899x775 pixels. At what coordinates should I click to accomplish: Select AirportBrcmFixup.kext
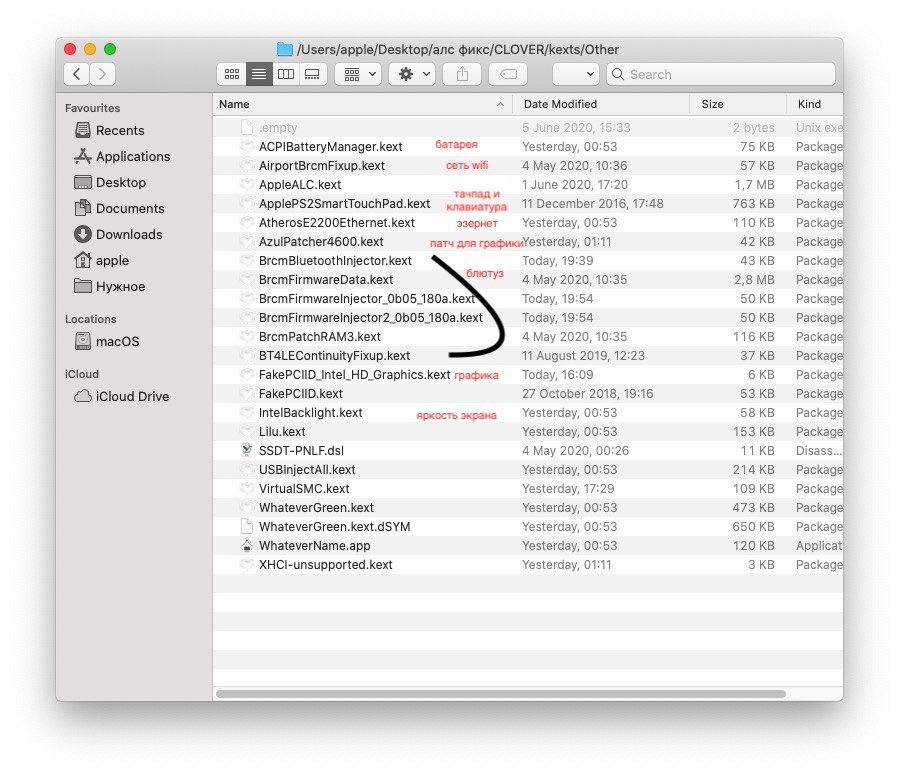527,165
